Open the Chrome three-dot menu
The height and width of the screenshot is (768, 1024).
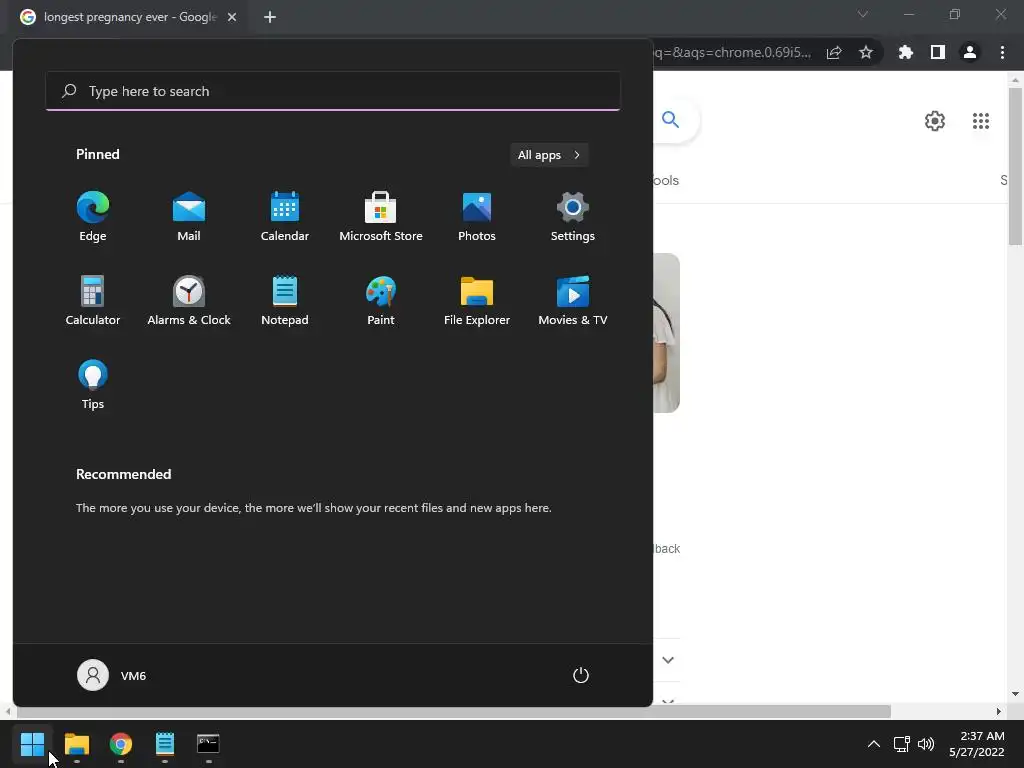1002,52
